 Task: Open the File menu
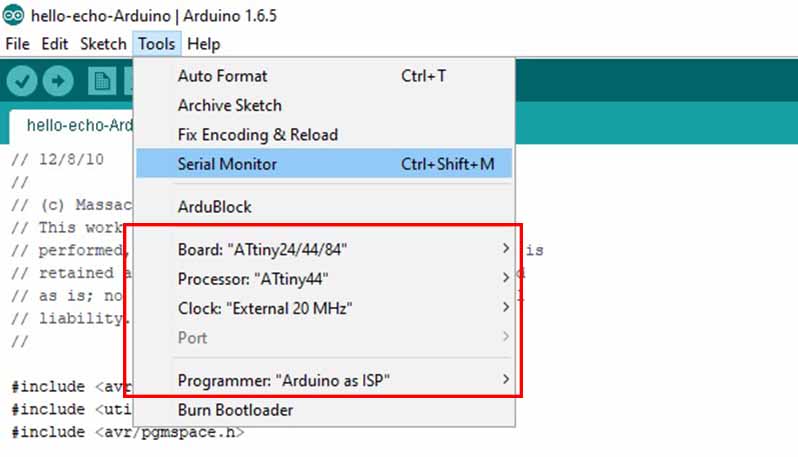tap(18, 44)
